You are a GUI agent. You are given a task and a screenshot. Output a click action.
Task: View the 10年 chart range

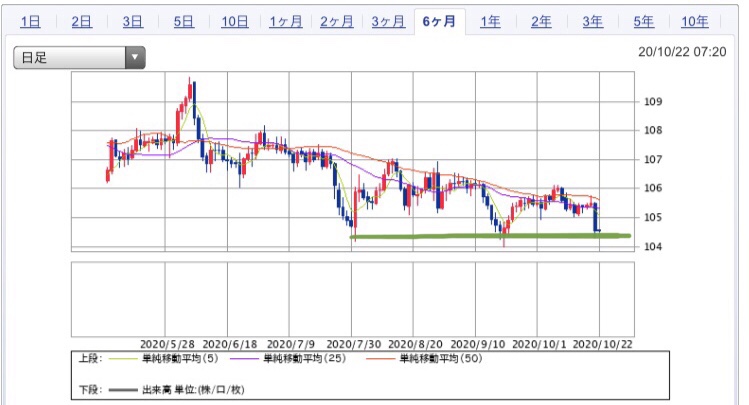coord(695,21)
